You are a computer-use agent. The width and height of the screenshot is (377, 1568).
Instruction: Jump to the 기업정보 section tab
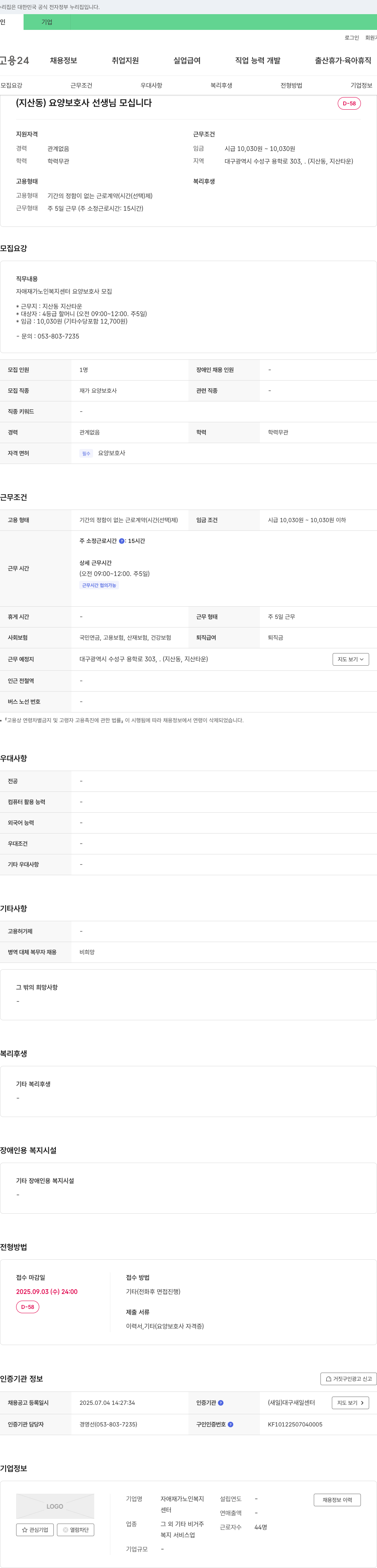point(361,85)
